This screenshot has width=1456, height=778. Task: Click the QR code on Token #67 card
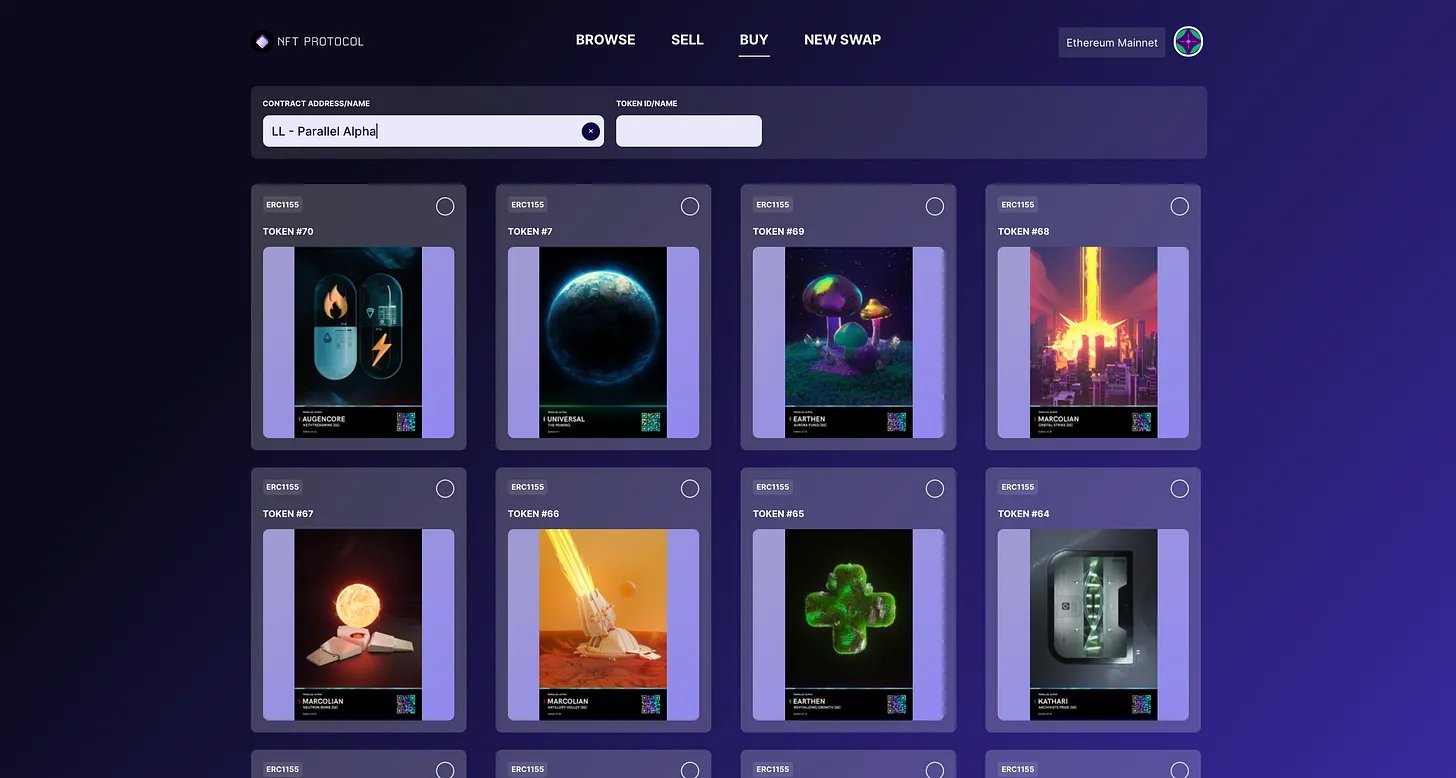pos(406,704)
